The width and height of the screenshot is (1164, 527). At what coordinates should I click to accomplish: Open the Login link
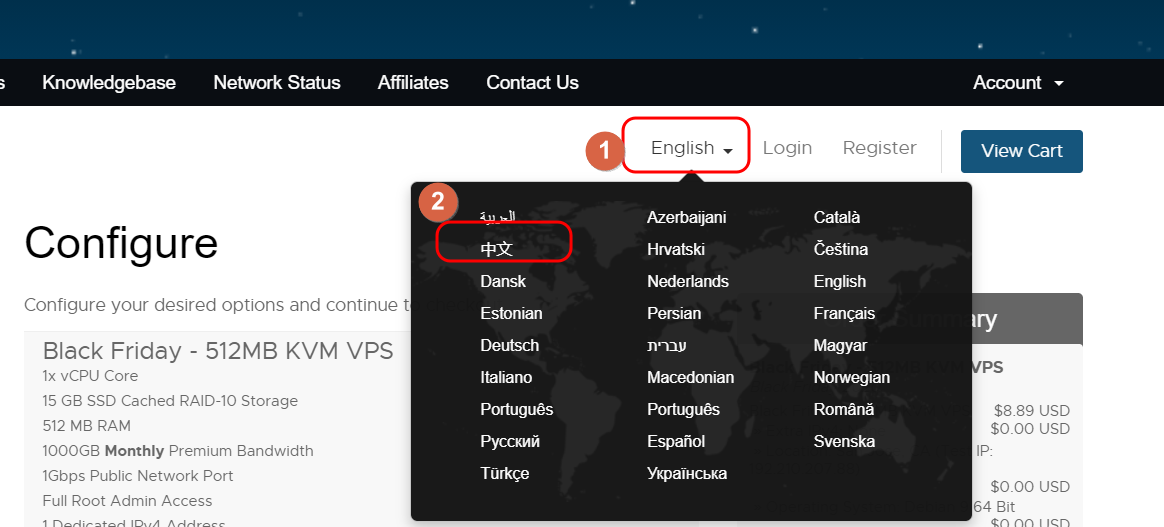click(x=787, y=148)
